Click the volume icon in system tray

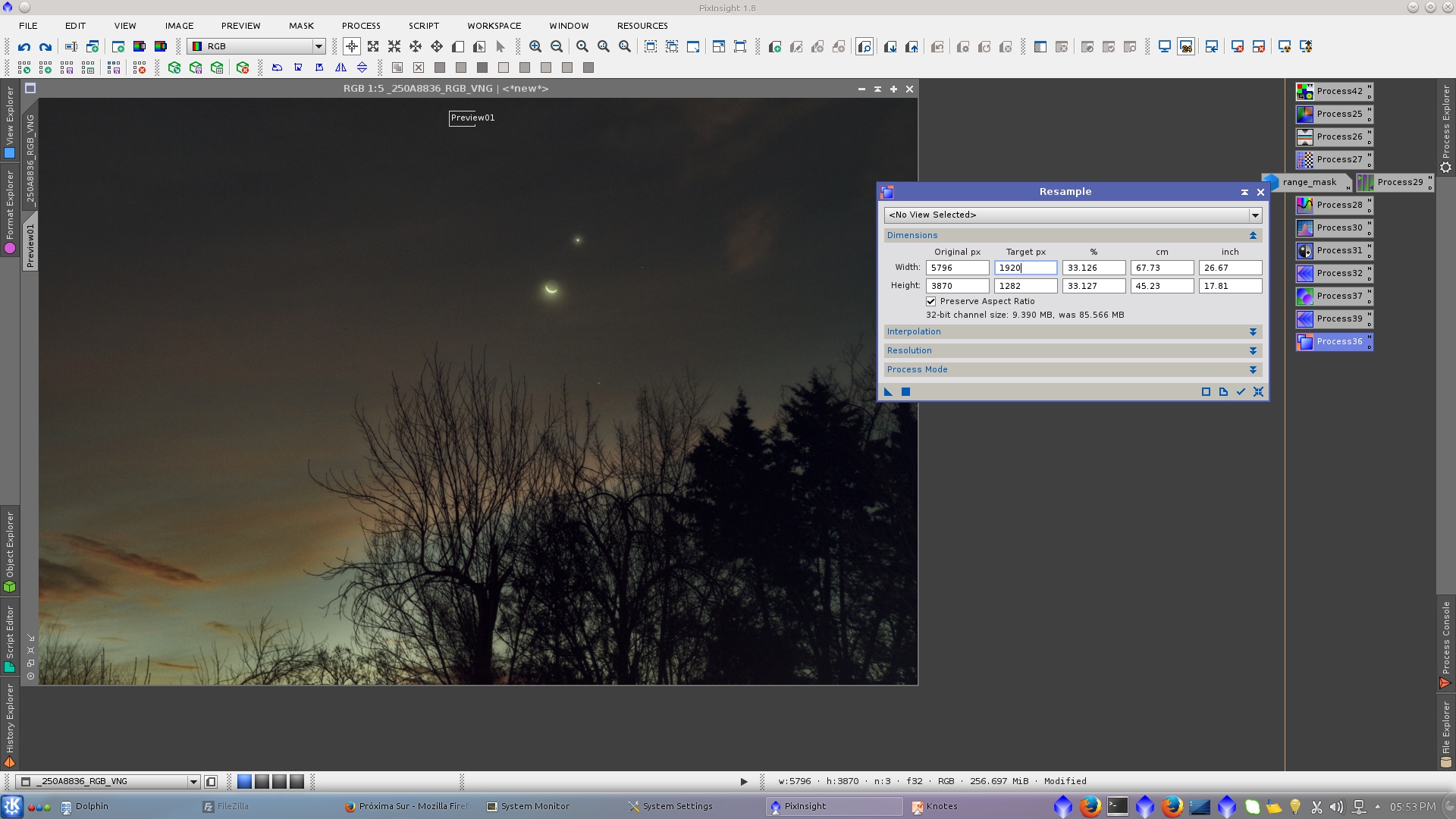point(1336,807)
